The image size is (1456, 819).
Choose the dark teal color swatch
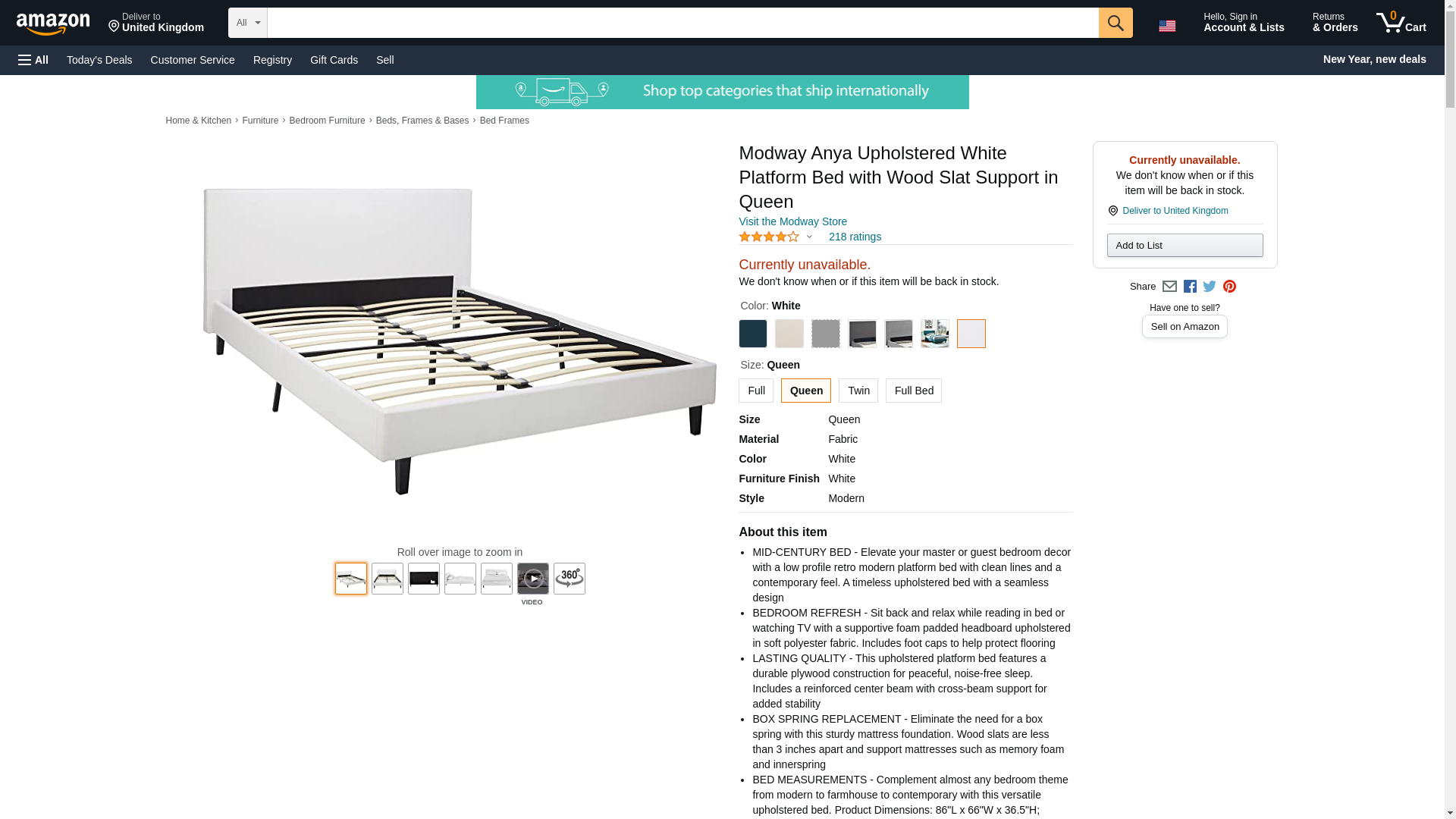752,334
